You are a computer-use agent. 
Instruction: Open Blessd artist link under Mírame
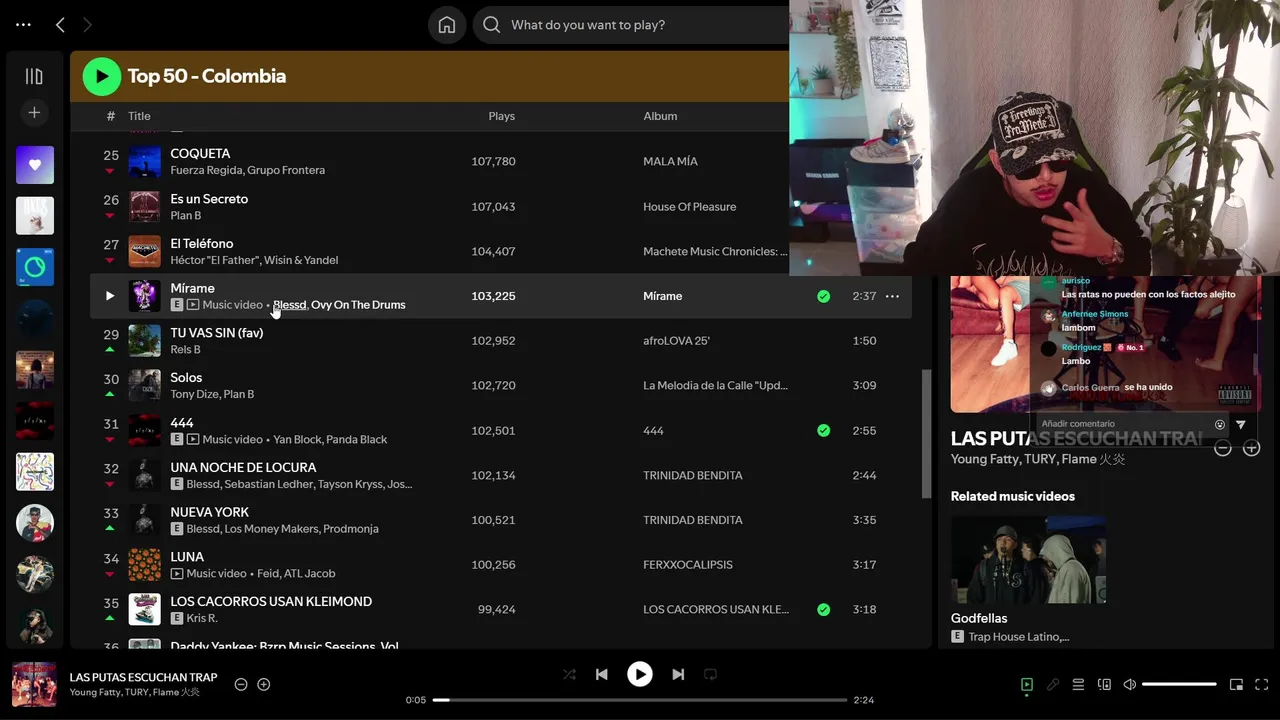289,305
